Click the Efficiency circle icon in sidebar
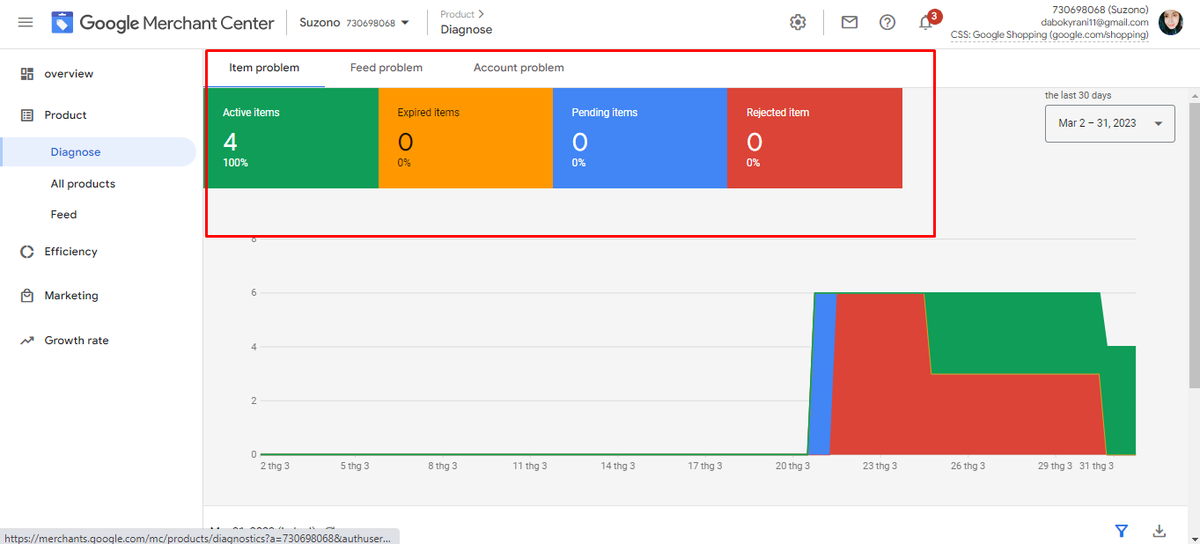The image size is (1200, 544). pos(27,252)
